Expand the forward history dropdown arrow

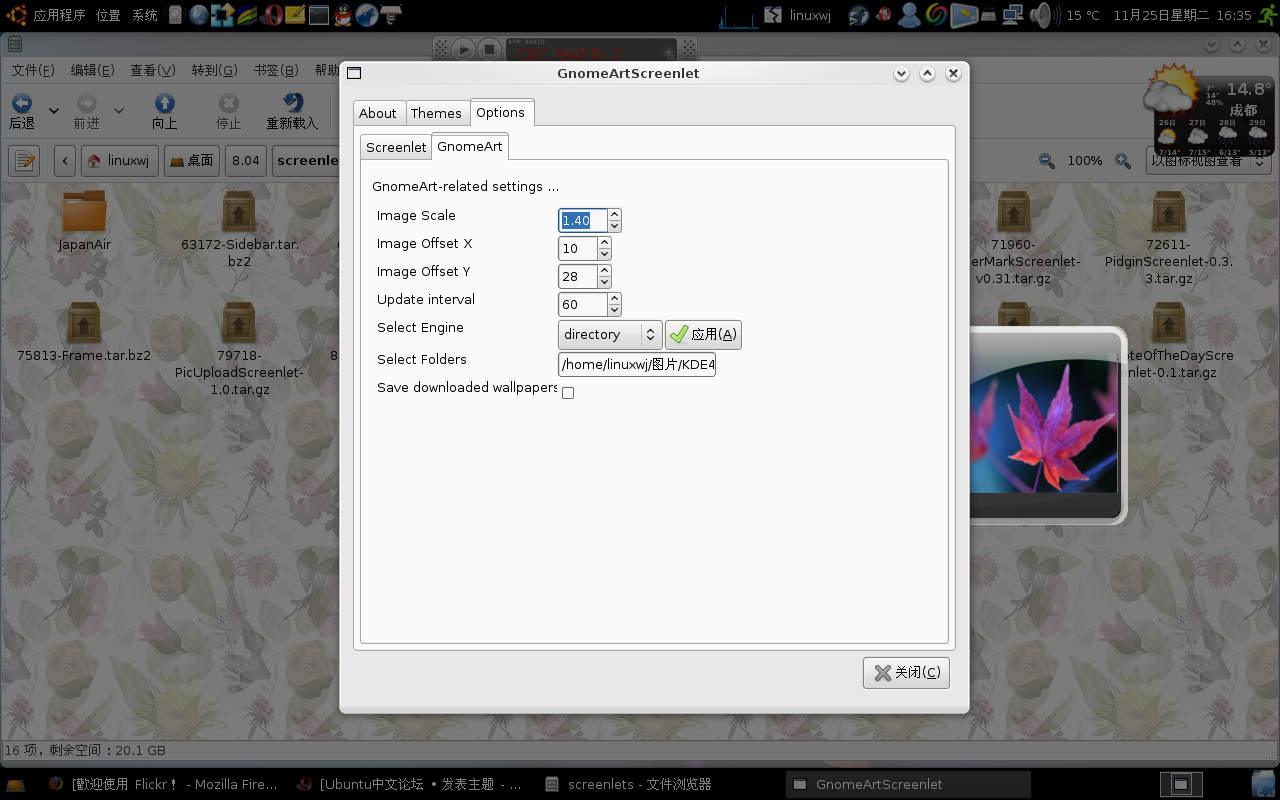coord(118,111)
